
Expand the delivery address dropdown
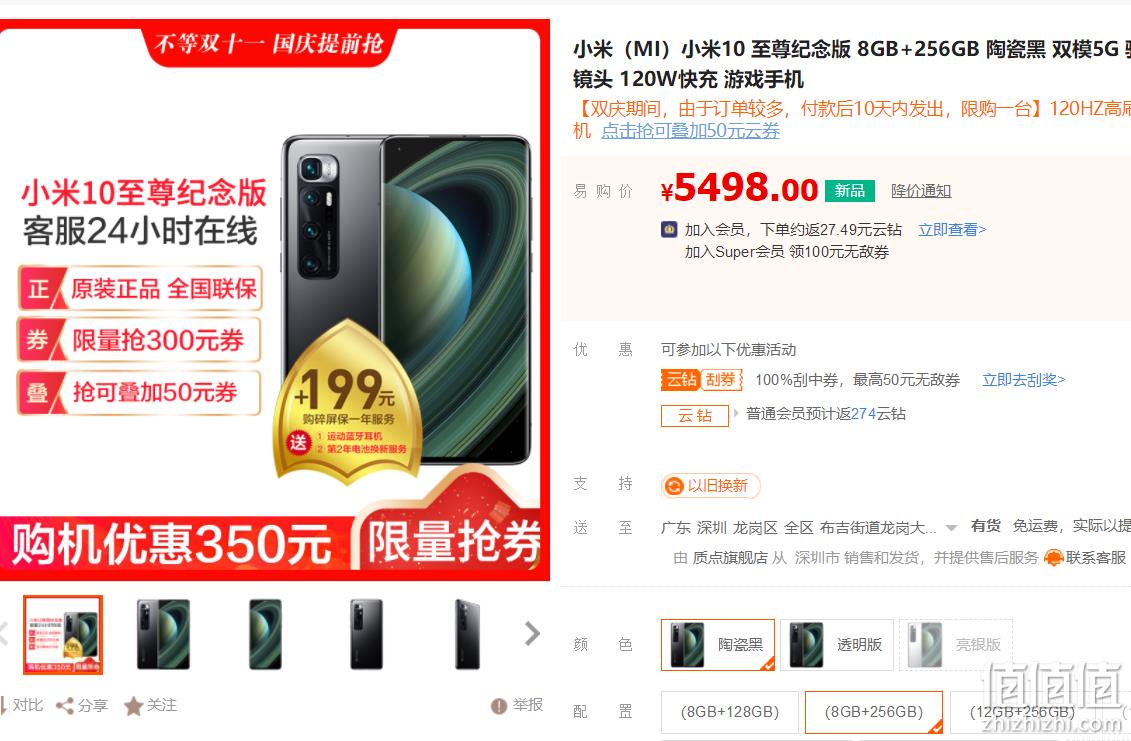click(x=951, y=528)
